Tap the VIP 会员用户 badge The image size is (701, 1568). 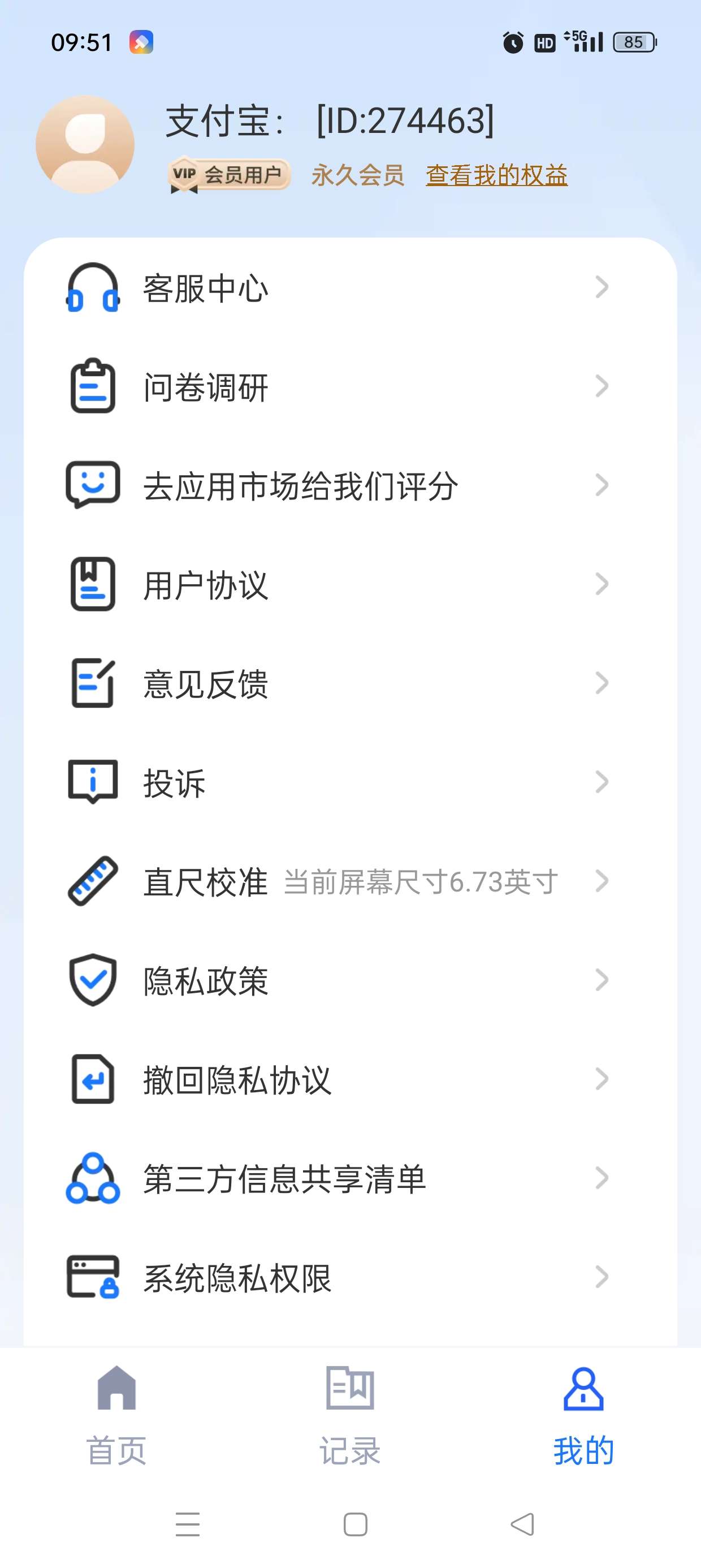click(x=229, y=175)
